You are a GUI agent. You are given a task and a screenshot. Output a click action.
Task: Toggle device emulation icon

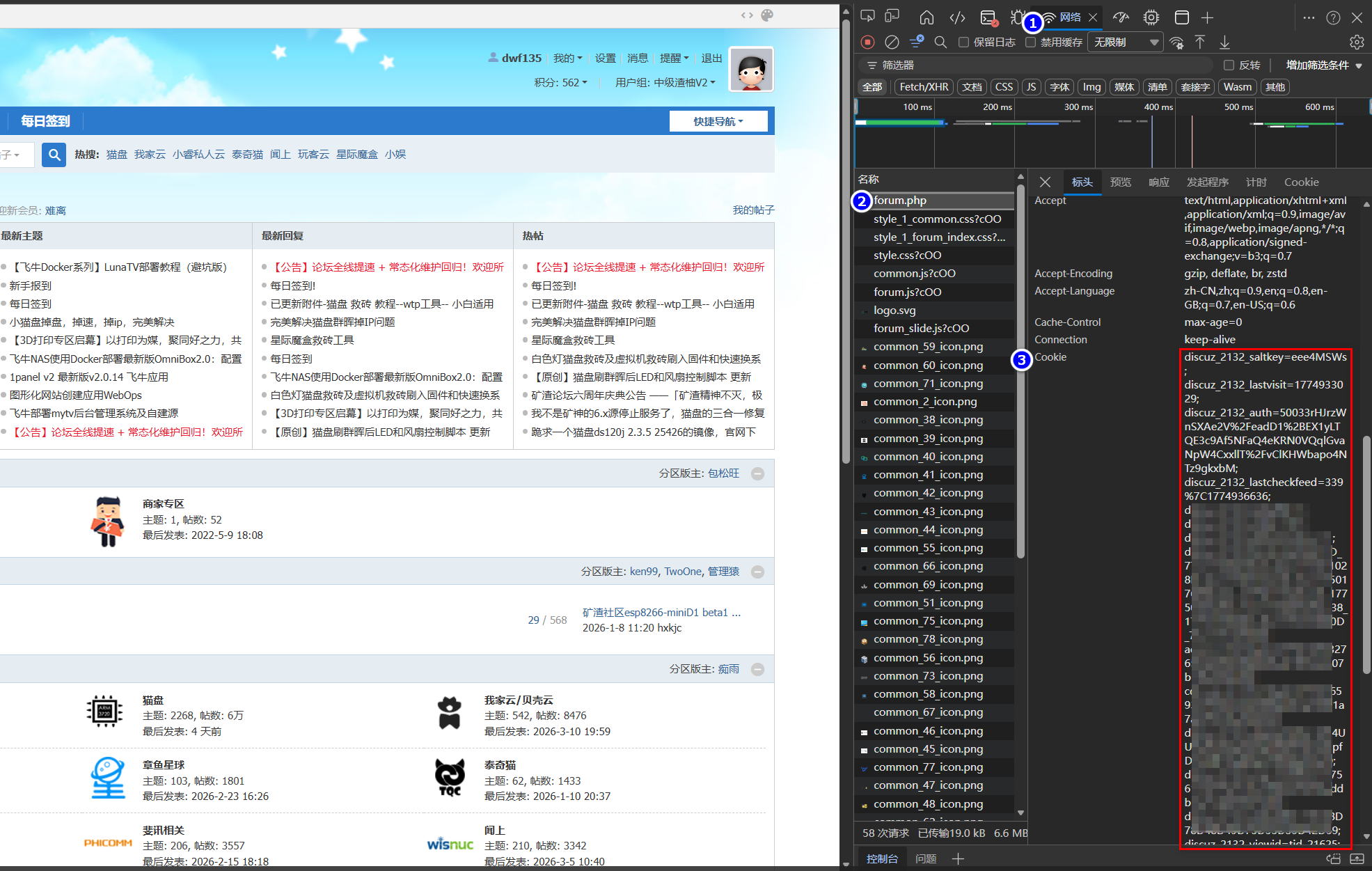(x=892, y=17)
